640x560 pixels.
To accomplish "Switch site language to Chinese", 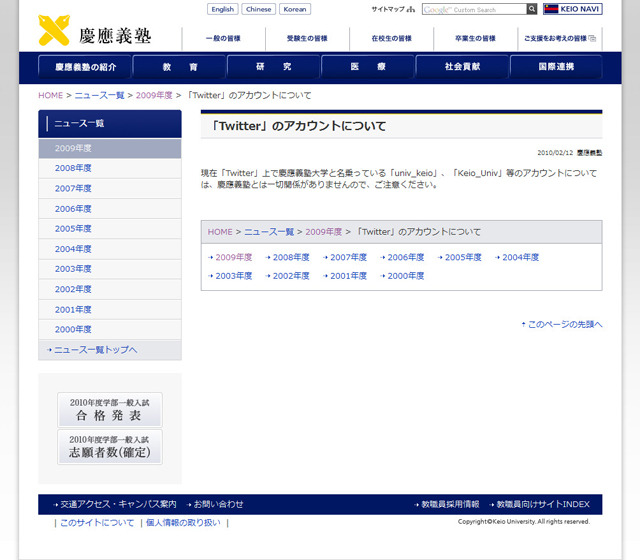I will coord(258,9).
